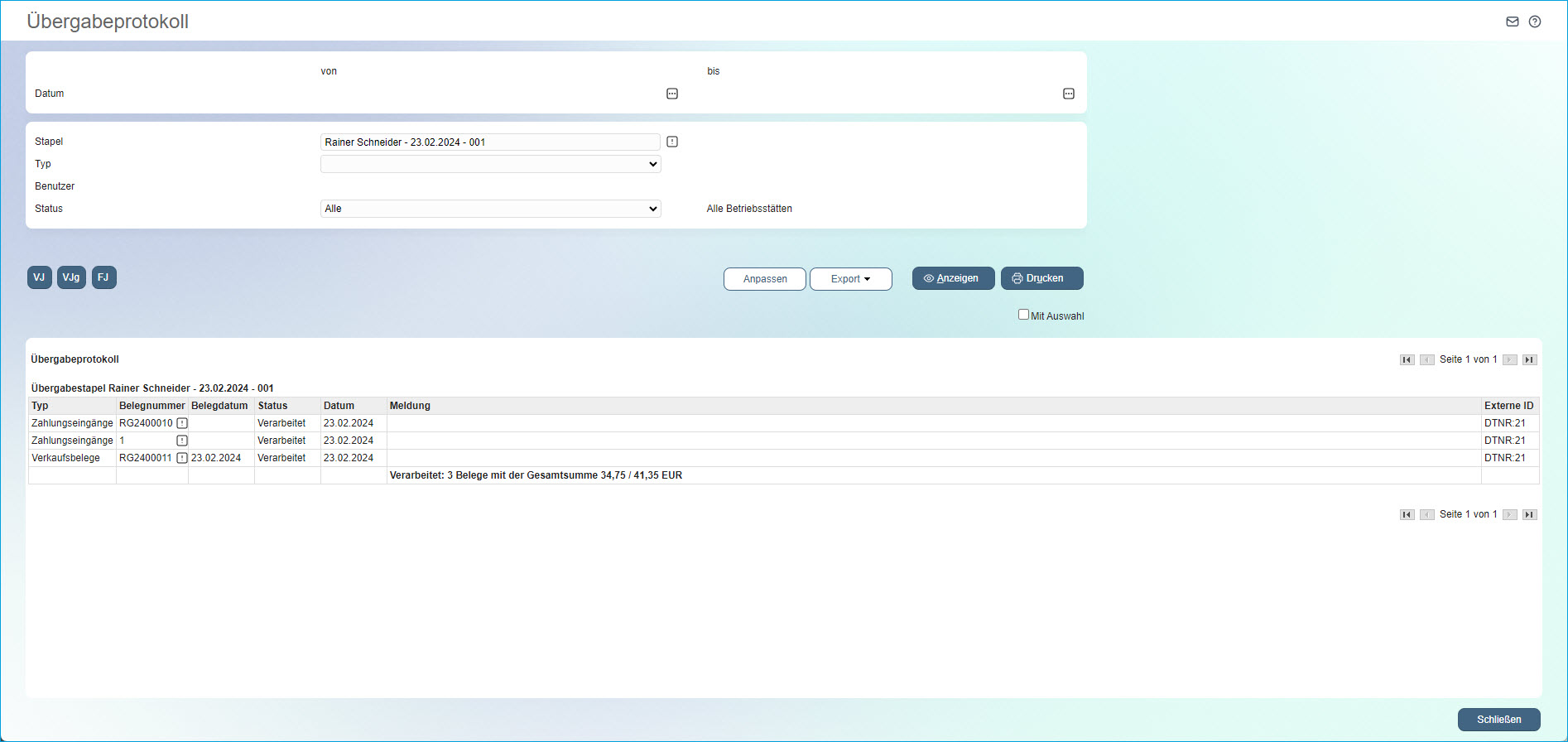Screen dimensions: 1568x742
Task: Click the Stapel input field
Action: pos(490,142)
